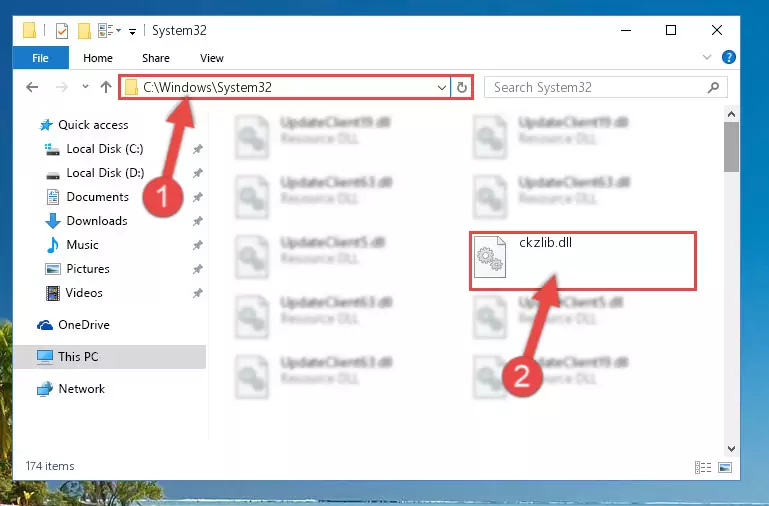This screenshot has width=769, height=506.
Task: Switch to details view layout
Action: point(703,467)
